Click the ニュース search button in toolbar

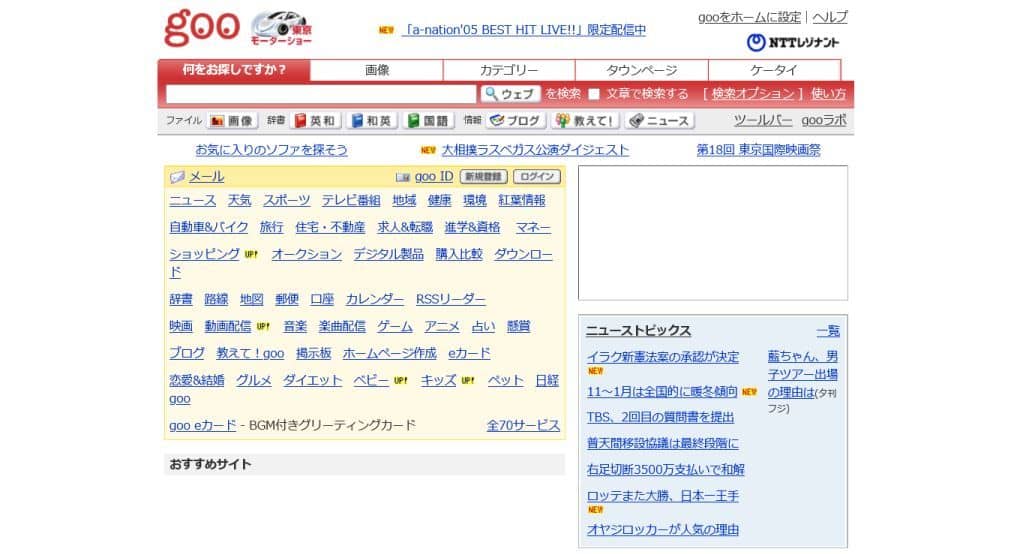coord(660,121)
